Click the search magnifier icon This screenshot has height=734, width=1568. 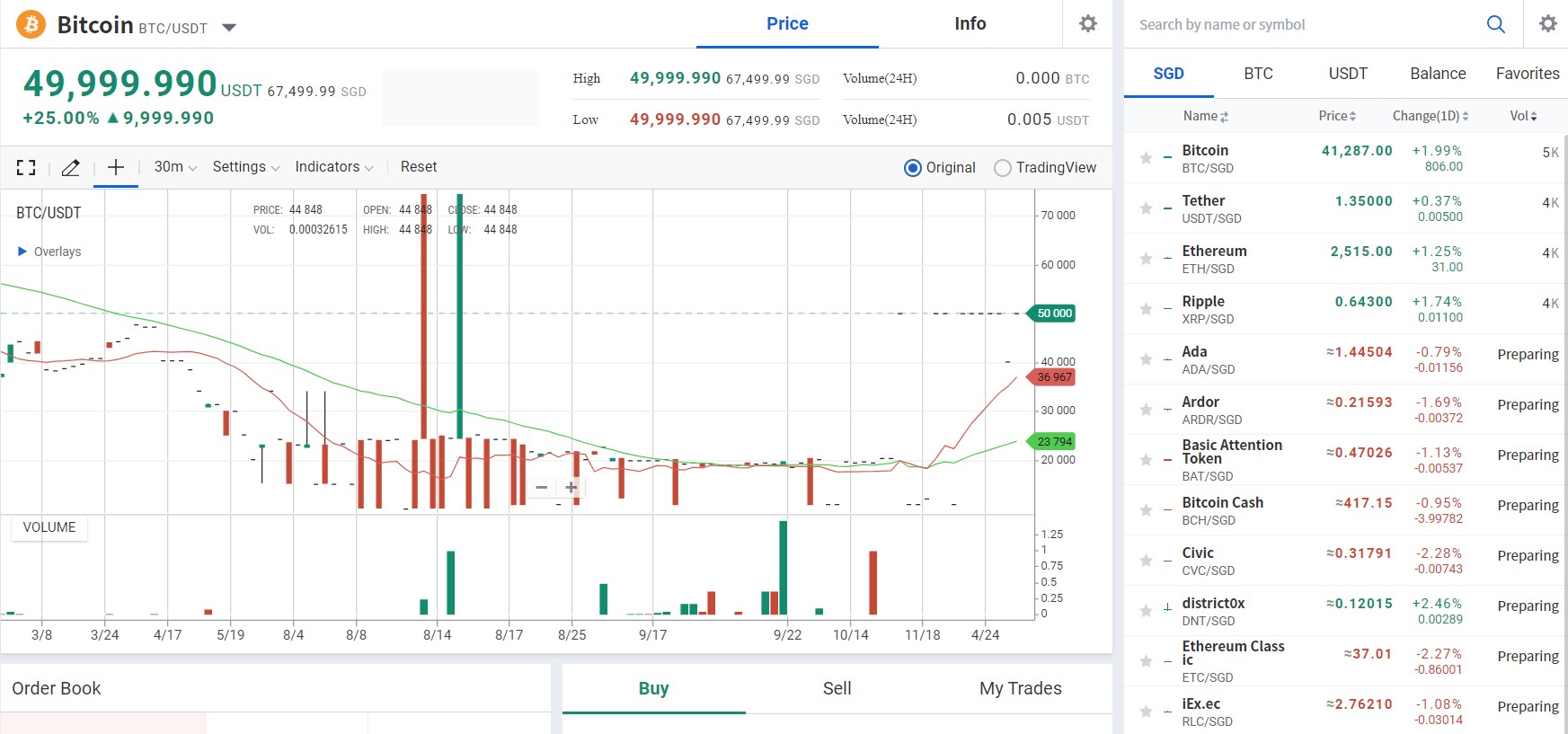tap(1496, 24)
